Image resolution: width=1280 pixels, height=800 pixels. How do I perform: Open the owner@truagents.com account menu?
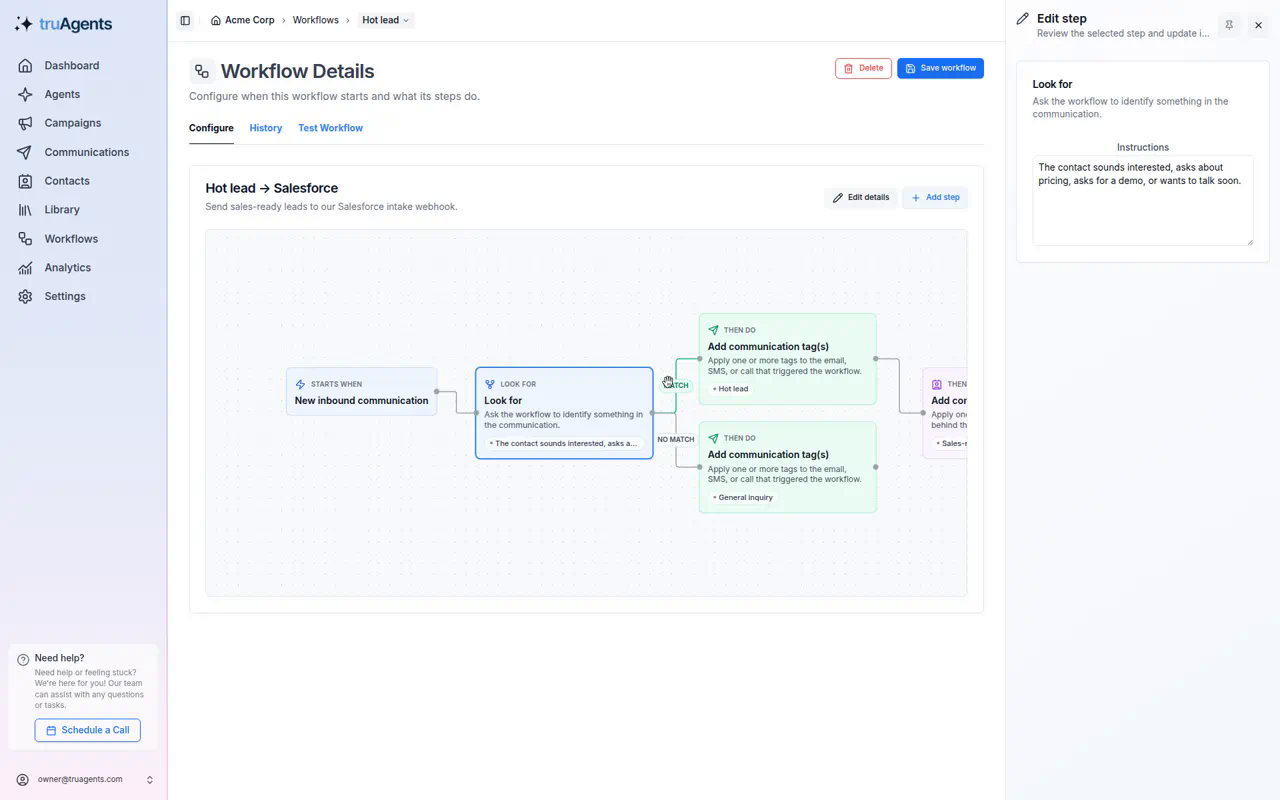(84, 780)
